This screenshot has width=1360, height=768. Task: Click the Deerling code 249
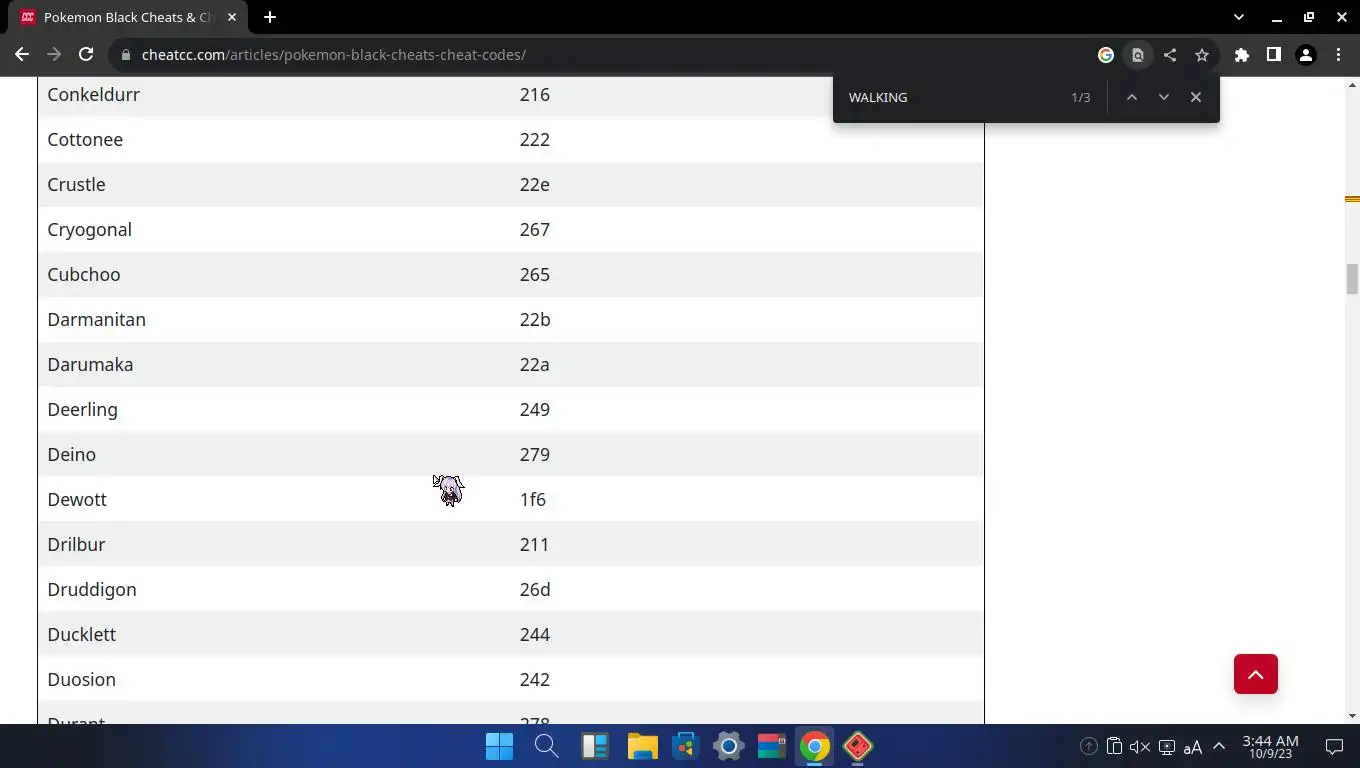535,409
